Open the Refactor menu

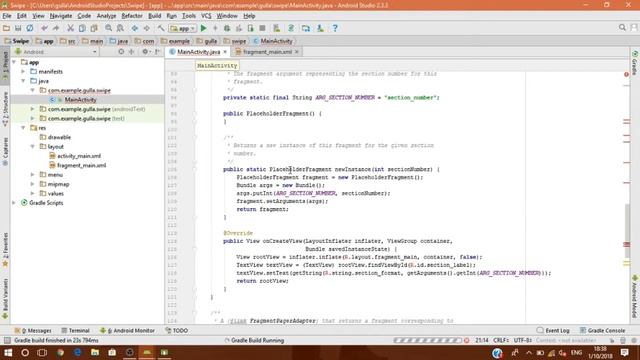[132, 16]
